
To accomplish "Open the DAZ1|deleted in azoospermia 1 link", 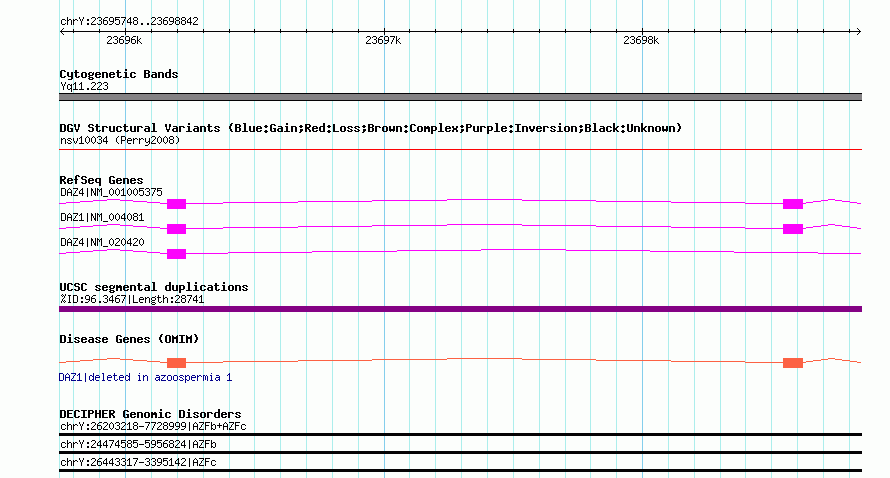I will 145,378.
